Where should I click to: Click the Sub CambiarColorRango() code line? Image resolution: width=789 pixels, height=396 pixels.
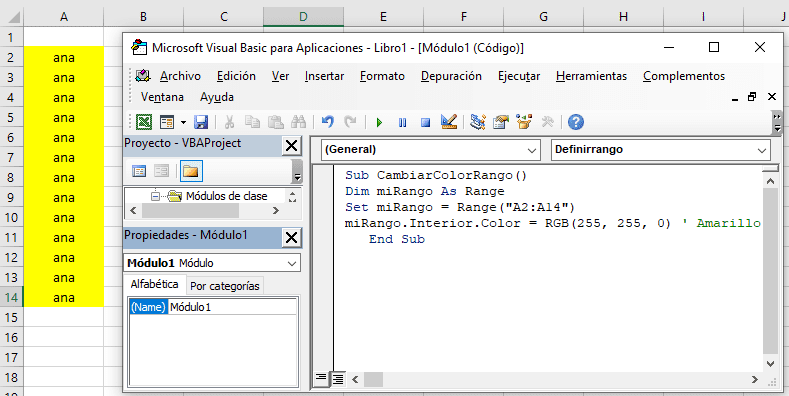436,176
